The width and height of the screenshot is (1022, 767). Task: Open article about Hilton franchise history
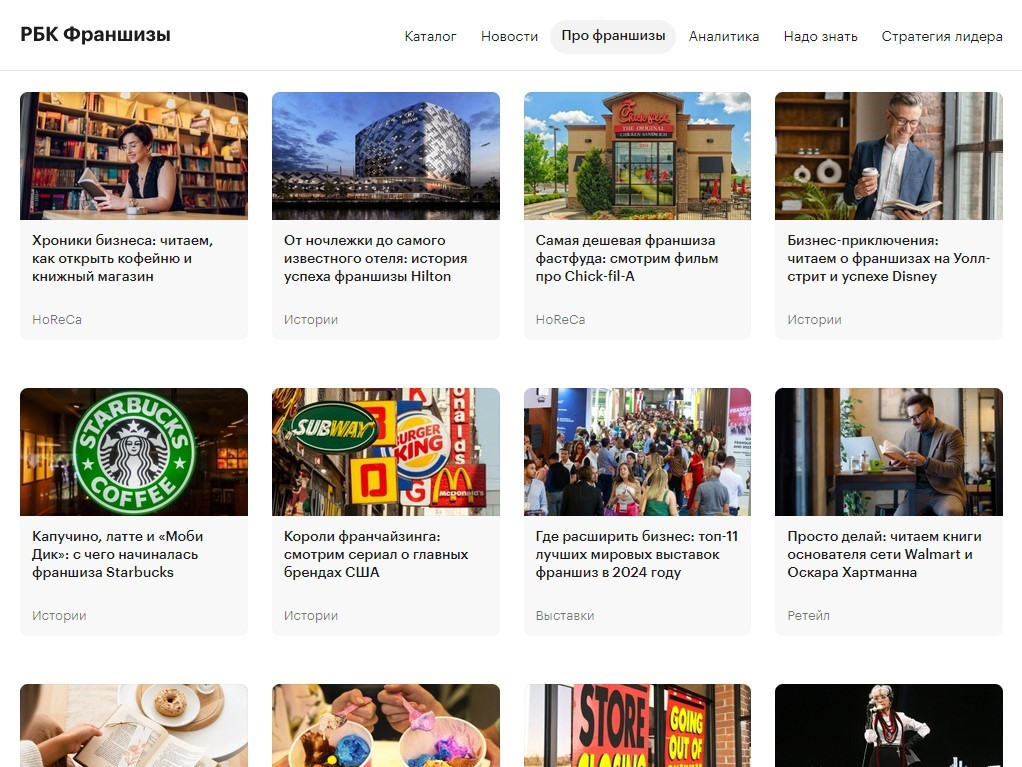coord(375,258)
